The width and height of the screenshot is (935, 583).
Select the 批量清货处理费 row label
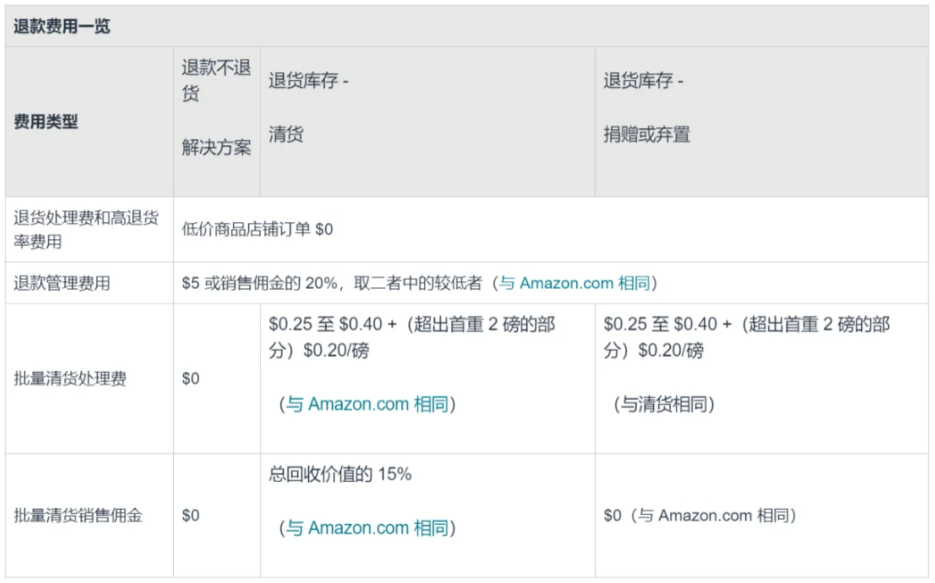70,379
